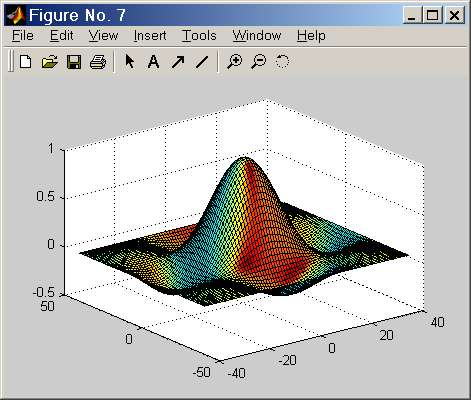Image resolution: width=471 pixels, height=400 pixels.
Task: Select the Insert Line tool
Action: (202, 62)
